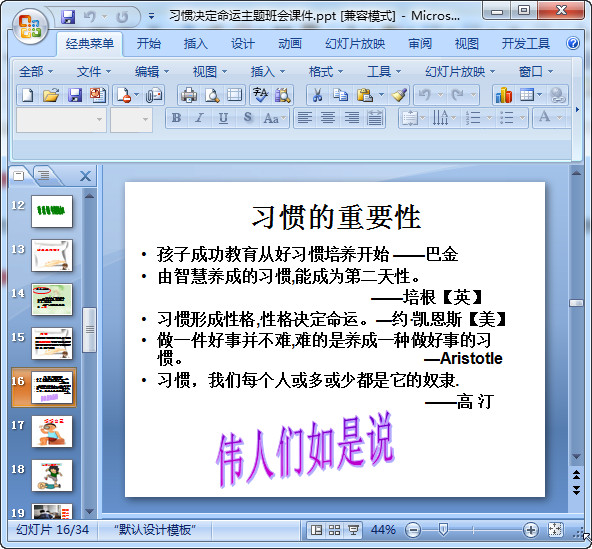Jump to the next slide button
The width and height of the screenshot is (592, 549).
click(x=576, y=490)
